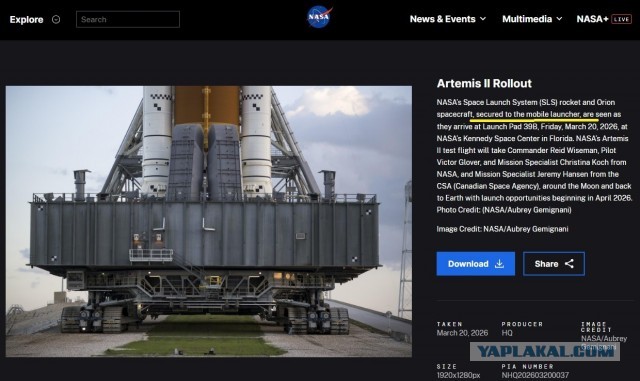
Task: Click the Share button
Action: (x=554, y=264)
